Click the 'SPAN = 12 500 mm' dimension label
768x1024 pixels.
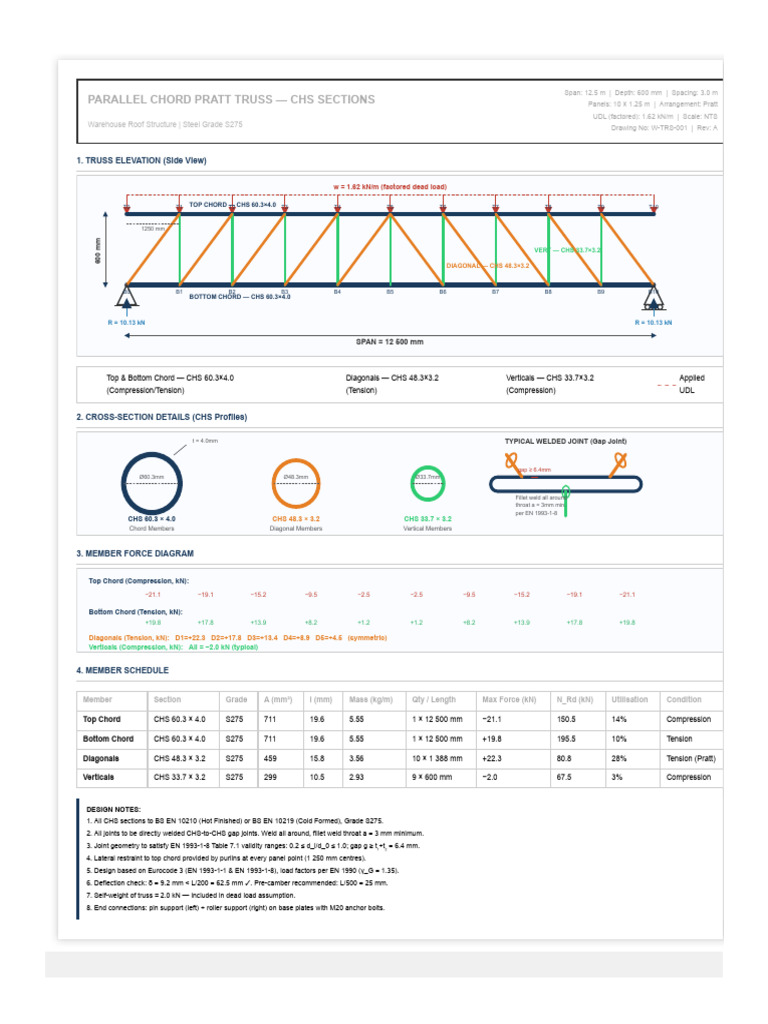[390, 342]
